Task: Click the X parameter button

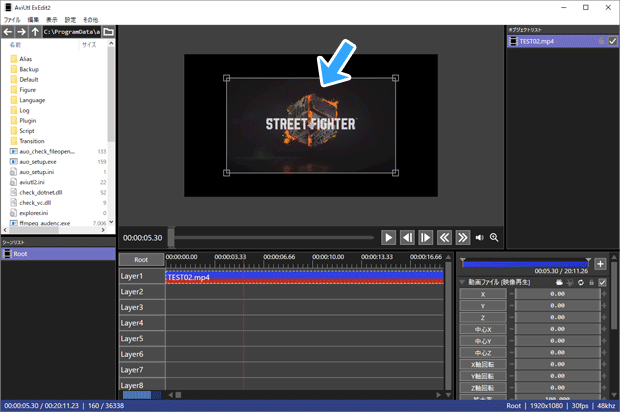Action: (483, 294)
